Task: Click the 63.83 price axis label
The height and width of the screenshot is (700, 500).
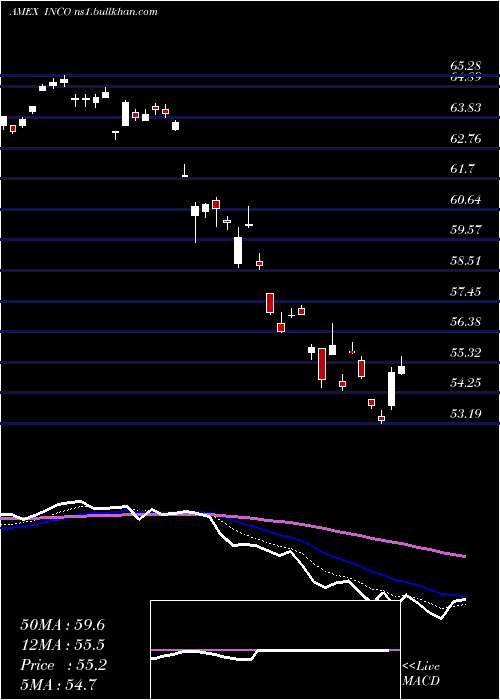Action: (466, 108)
